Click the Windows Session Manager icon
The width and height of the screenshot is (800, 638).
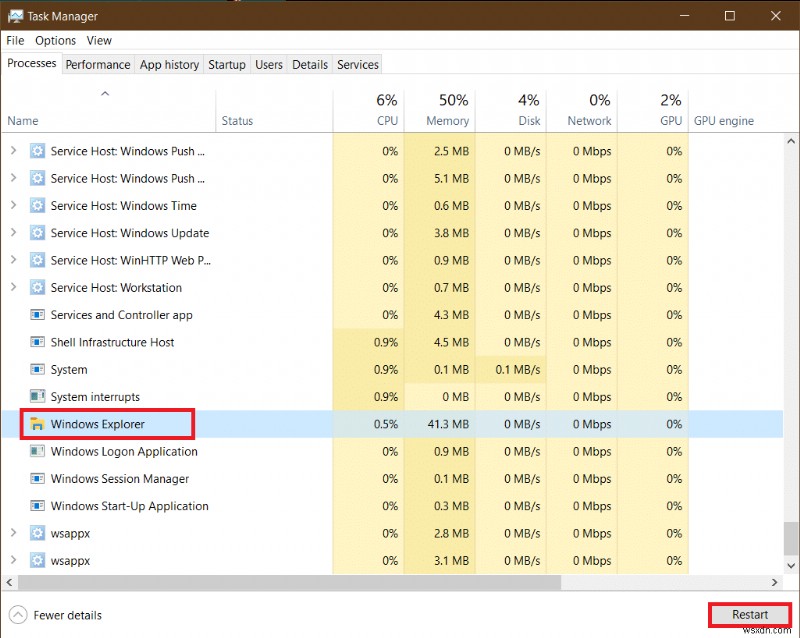pos(36,478)
